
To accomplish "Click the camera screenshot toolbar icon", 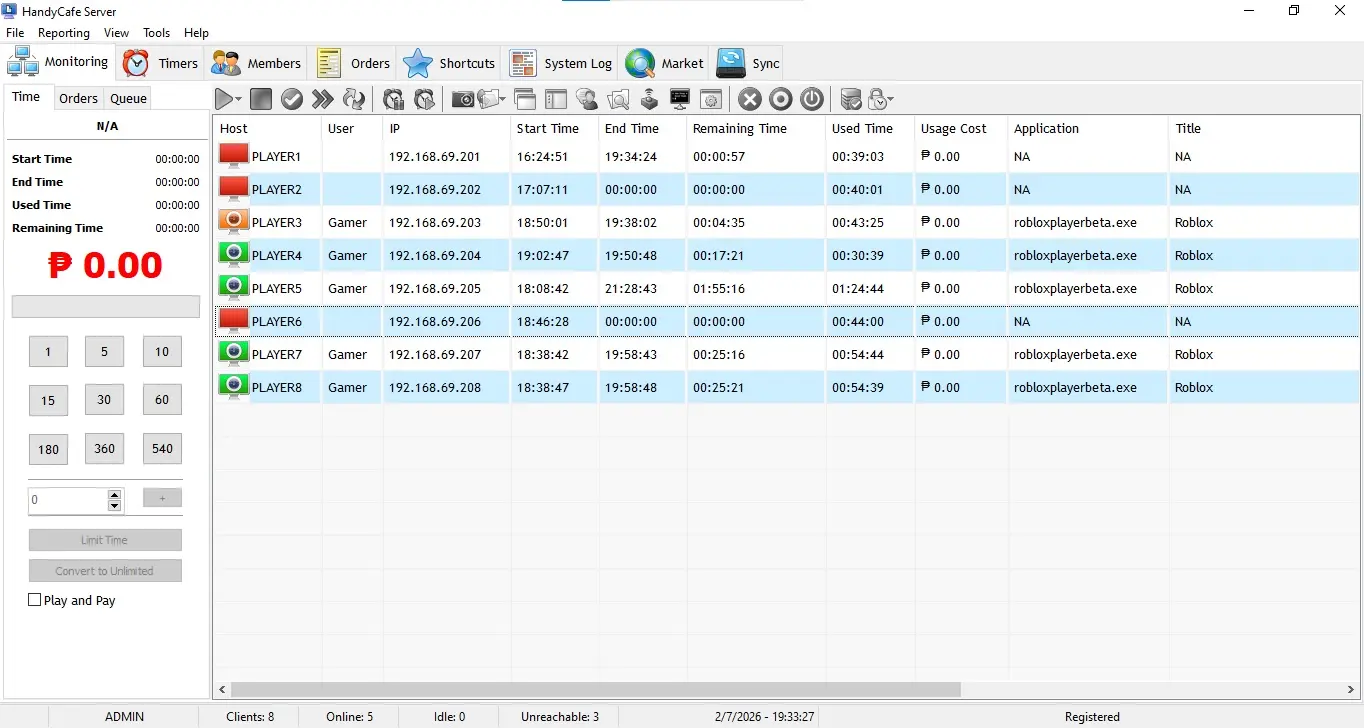I will pos(463,99).
